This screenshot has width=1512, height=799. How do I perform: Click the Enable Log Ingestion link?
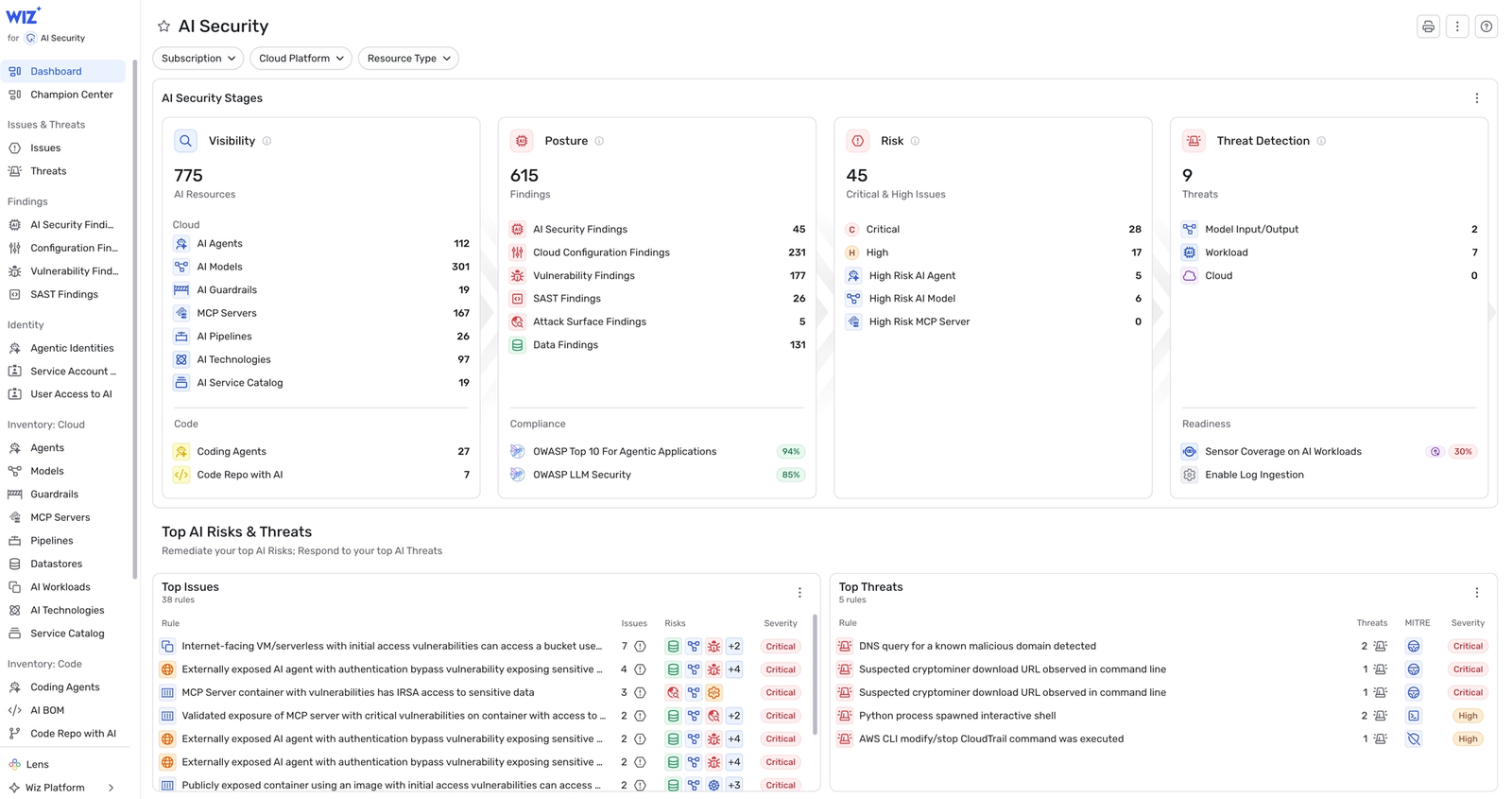(x=1254, y=475)
